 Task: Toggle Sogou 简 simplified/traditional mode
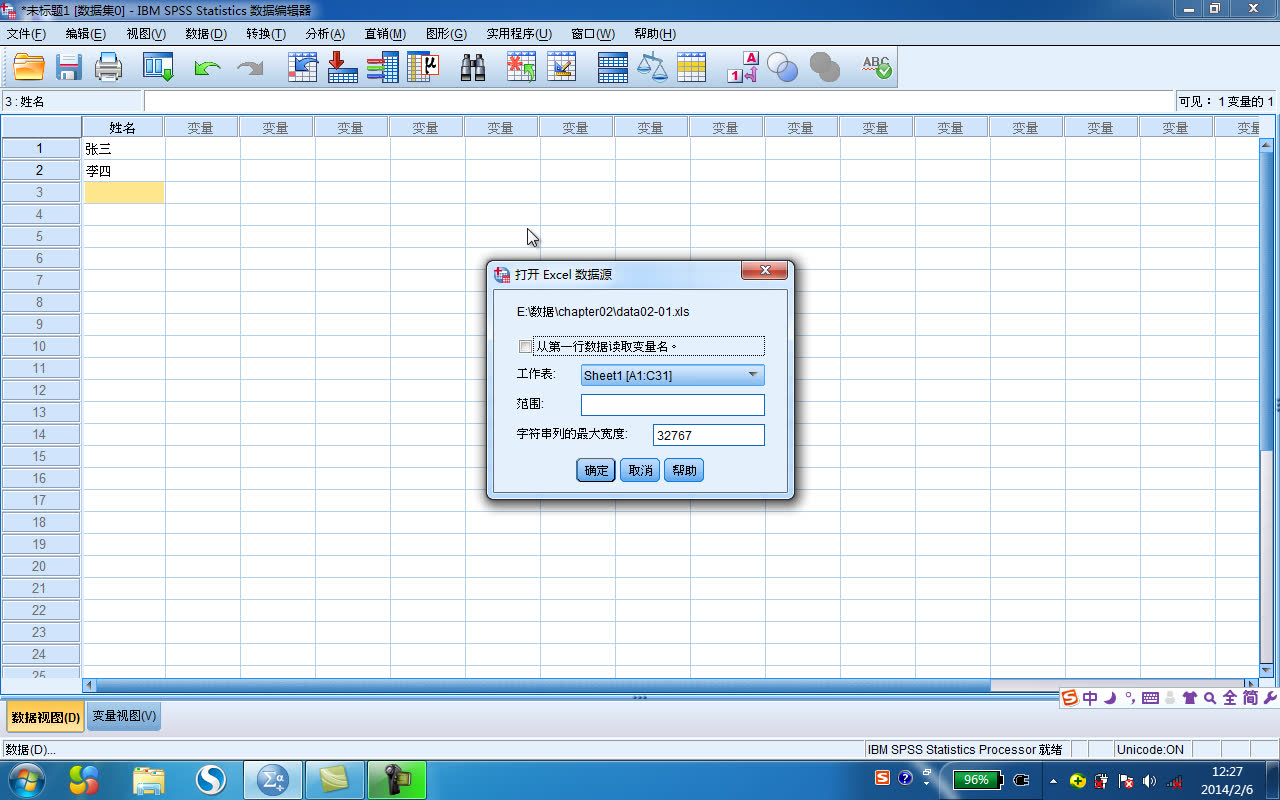click(1250, 698)
